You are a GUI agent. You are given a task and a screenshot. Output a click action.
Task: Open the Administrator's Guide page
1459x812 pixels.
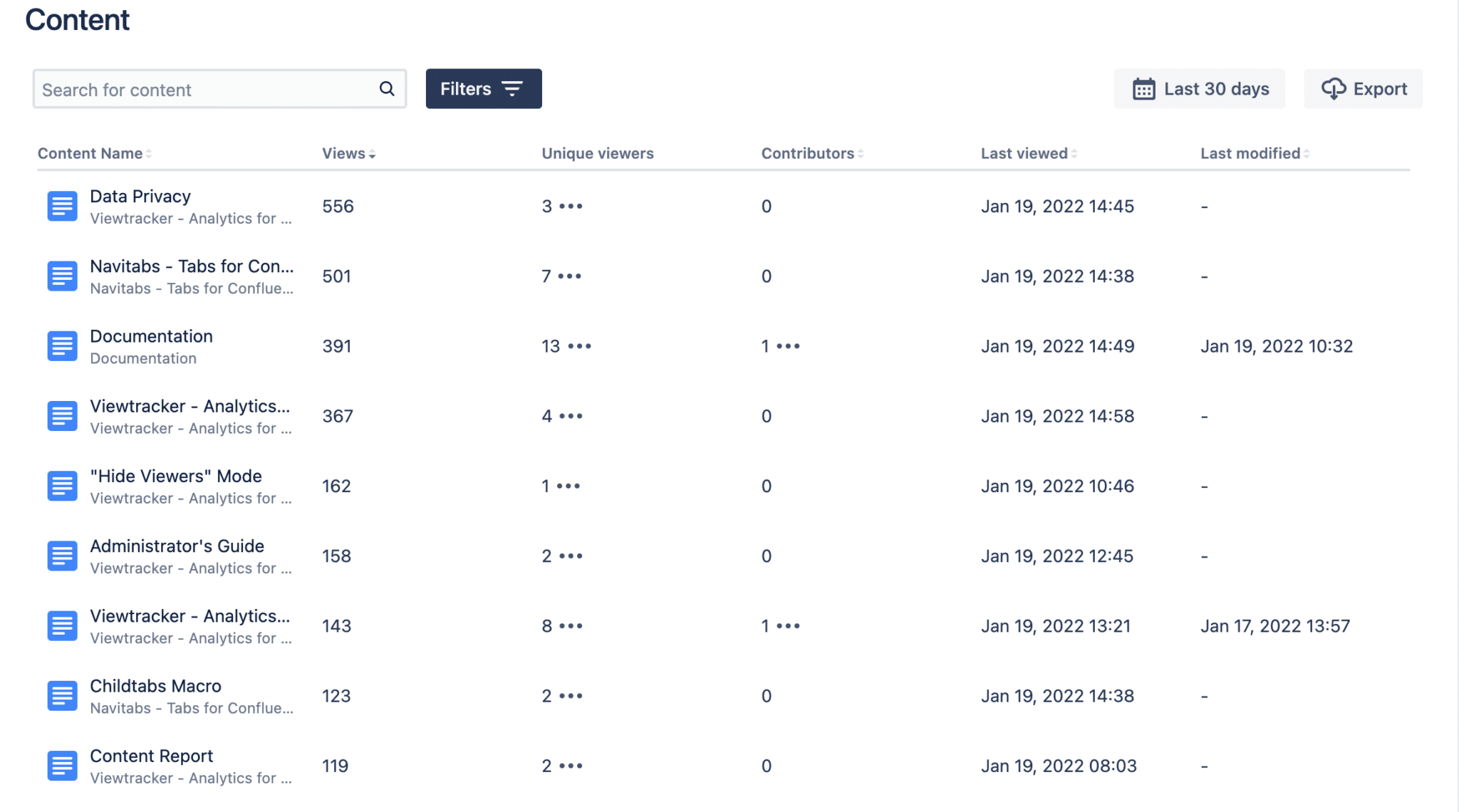pos(177,546)
